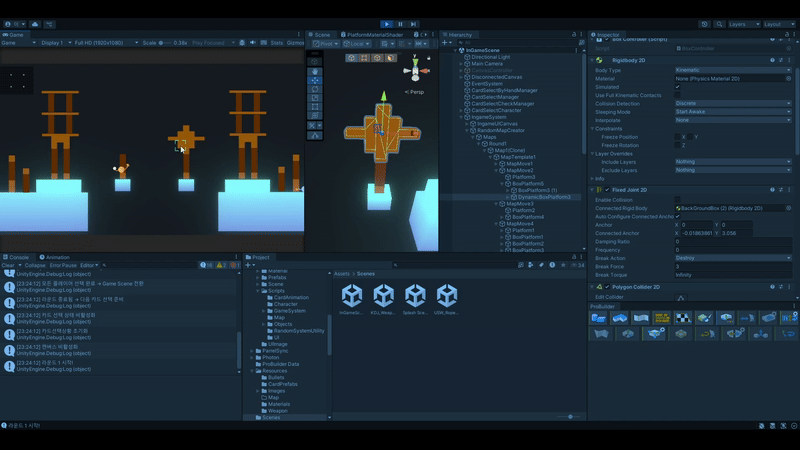The image size is (800, 450).
Task: Toggle Error Pause in the Console
Action: (x=63, y=265)
